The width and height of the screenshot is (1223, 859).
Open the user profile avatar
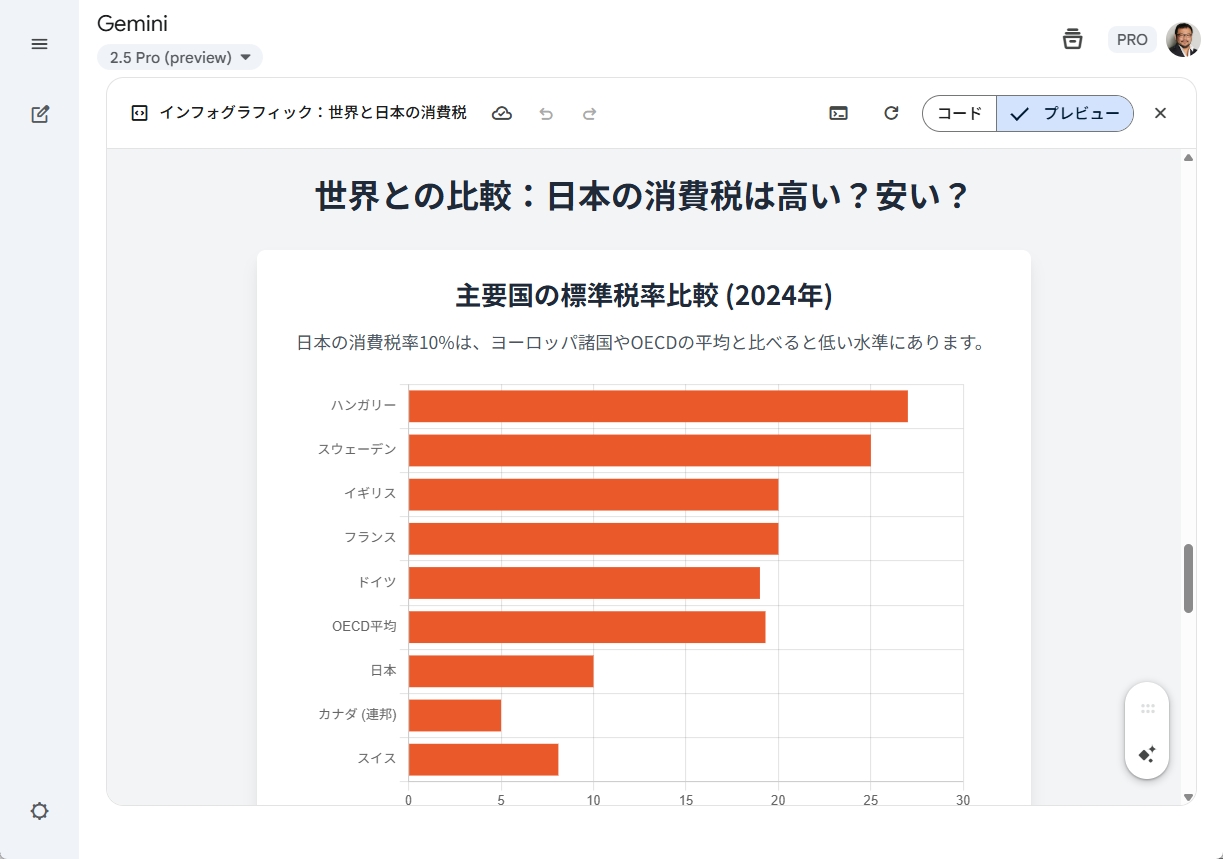click(x=1183, y=40)
